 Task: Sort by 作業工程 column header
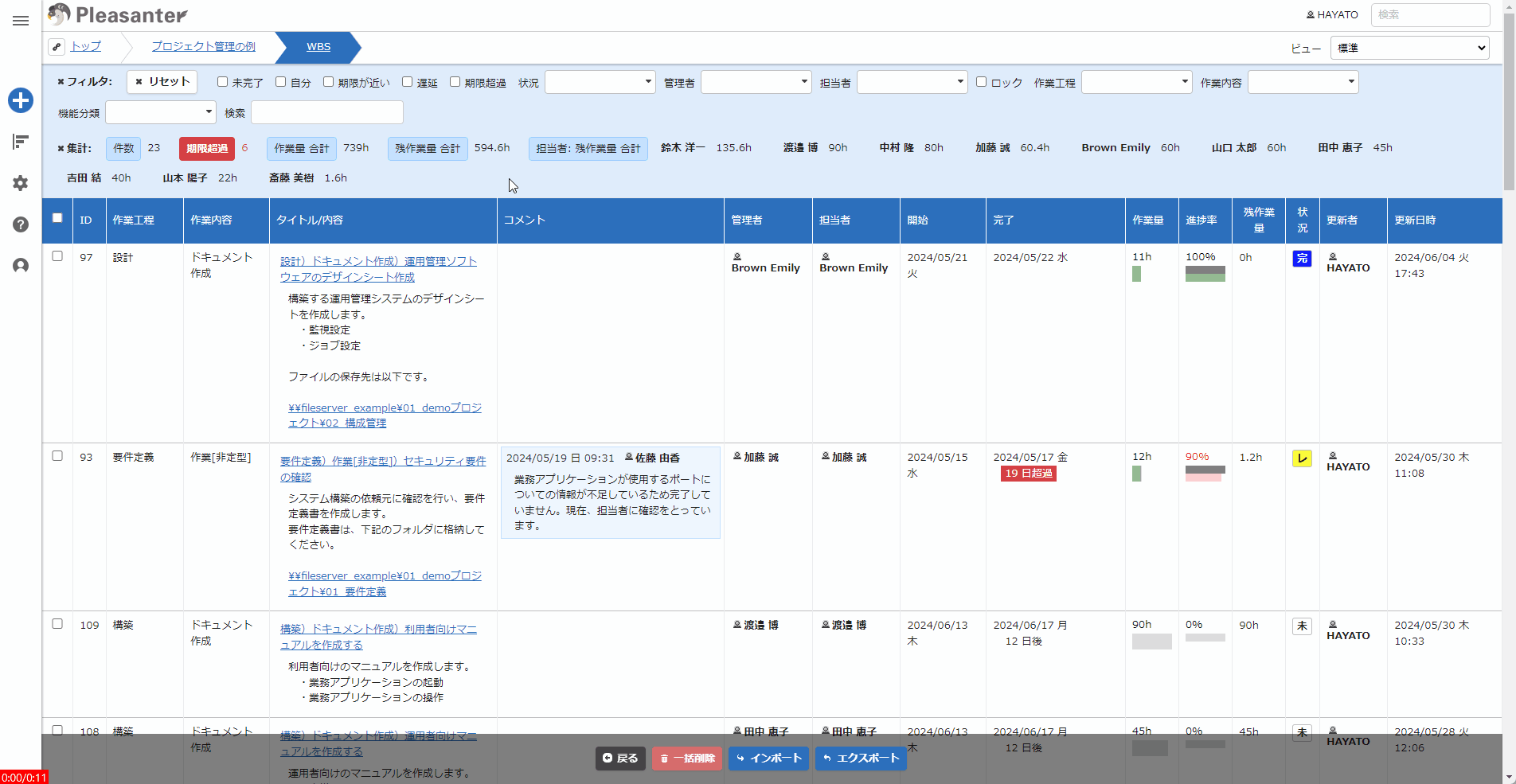(144, 220)
